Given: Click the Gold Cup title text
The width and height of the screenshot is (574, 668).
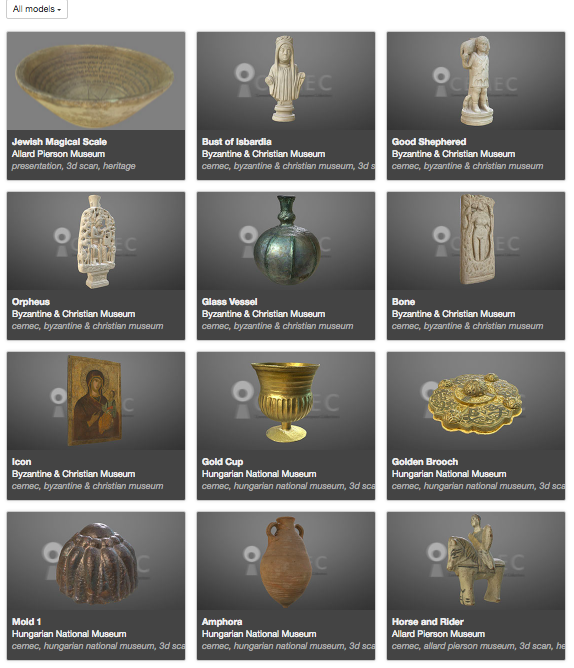Looking at the screenshot, I should click(x=222, y=462).
